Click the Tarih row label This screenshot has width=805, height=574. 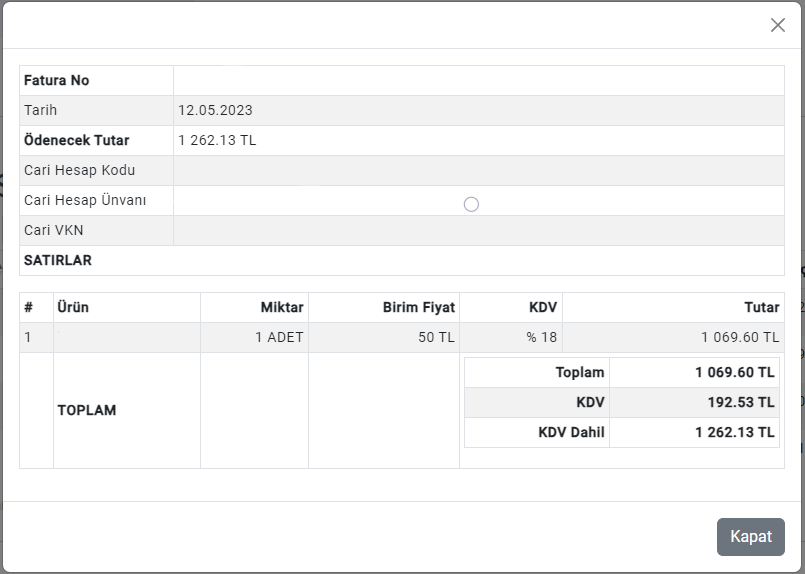pos(41,110)
